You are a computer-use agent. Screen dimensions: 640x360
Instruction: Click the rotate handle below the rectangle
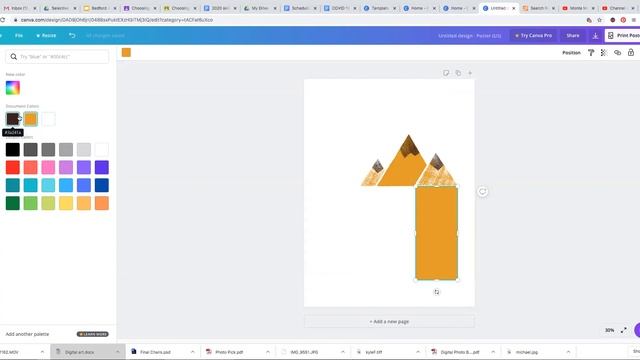point(437,292)
